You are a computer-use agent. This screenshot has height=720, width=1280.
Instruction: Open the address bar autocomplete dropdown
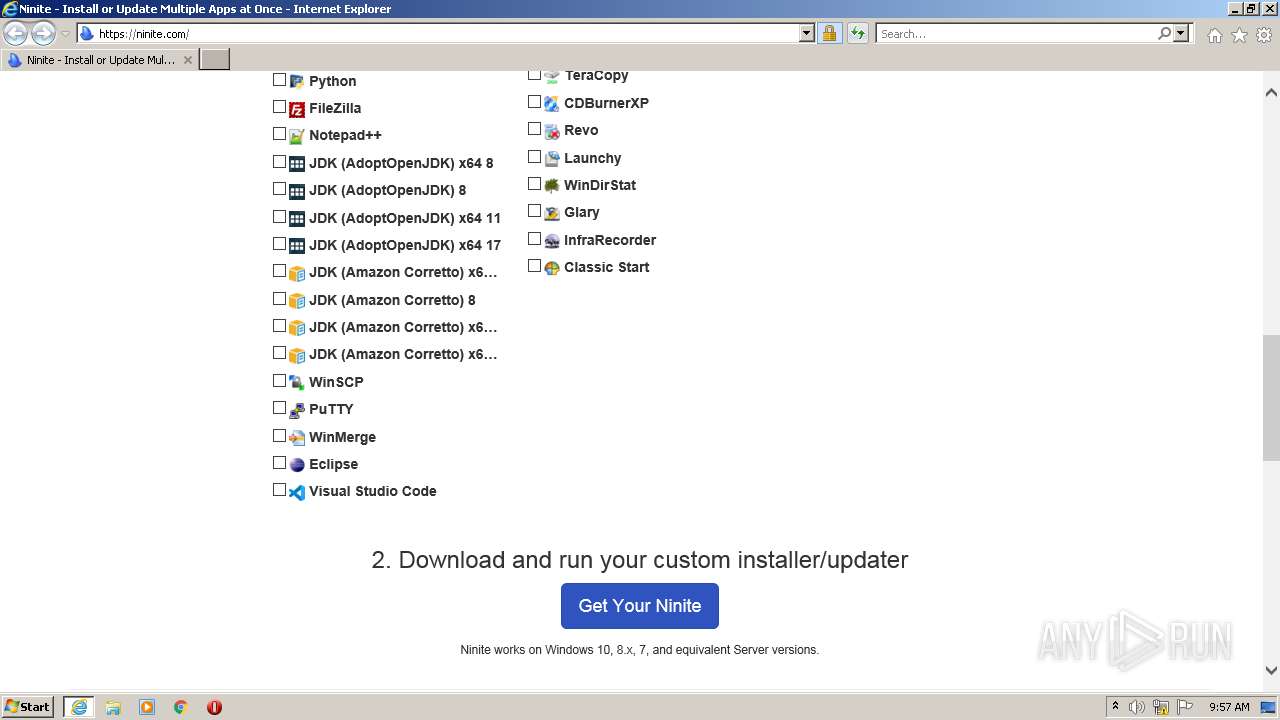[807, 33]
